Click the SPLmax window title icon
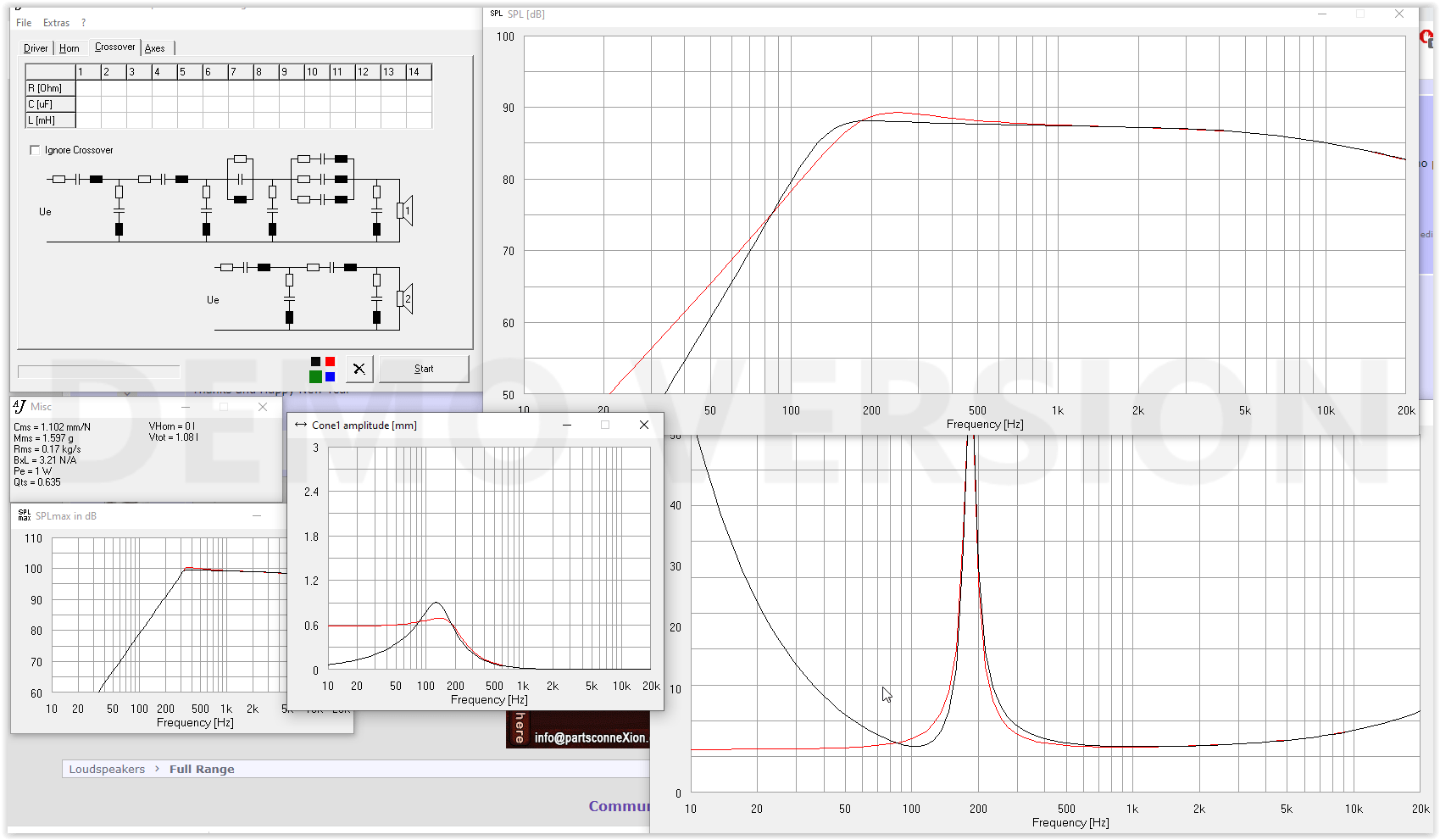The image size is (1440, 840). [x=24, y=515]
